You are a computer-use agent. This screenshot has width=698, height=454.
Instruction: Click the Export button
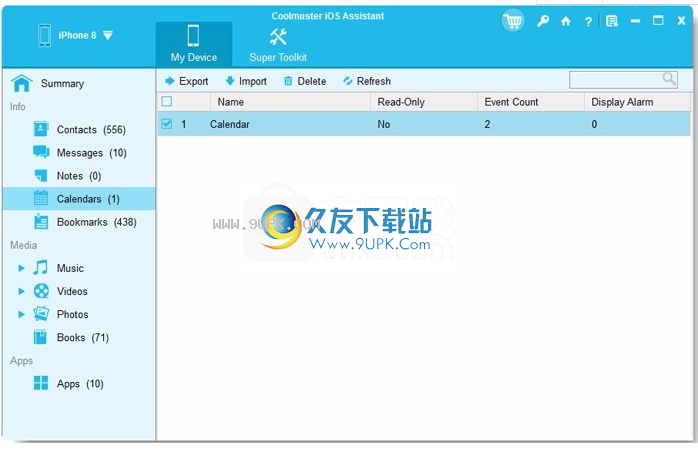(187, 81)
